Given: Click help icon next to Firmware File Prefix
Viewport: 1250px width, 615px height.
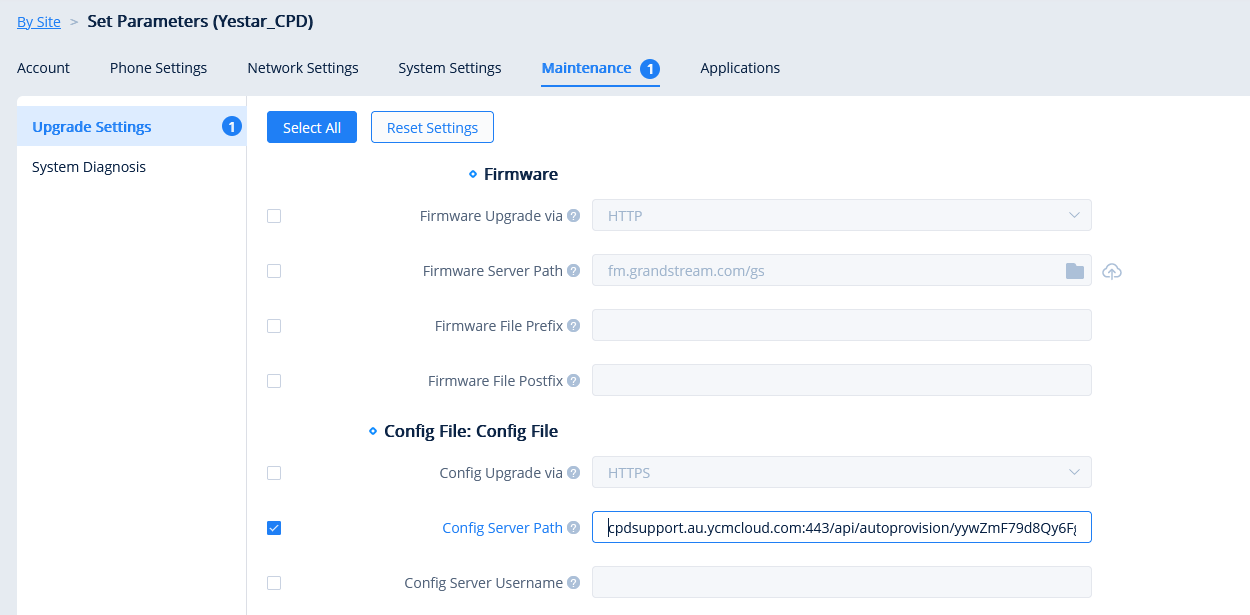Looking at the screenshot, I should click(574, 326).
